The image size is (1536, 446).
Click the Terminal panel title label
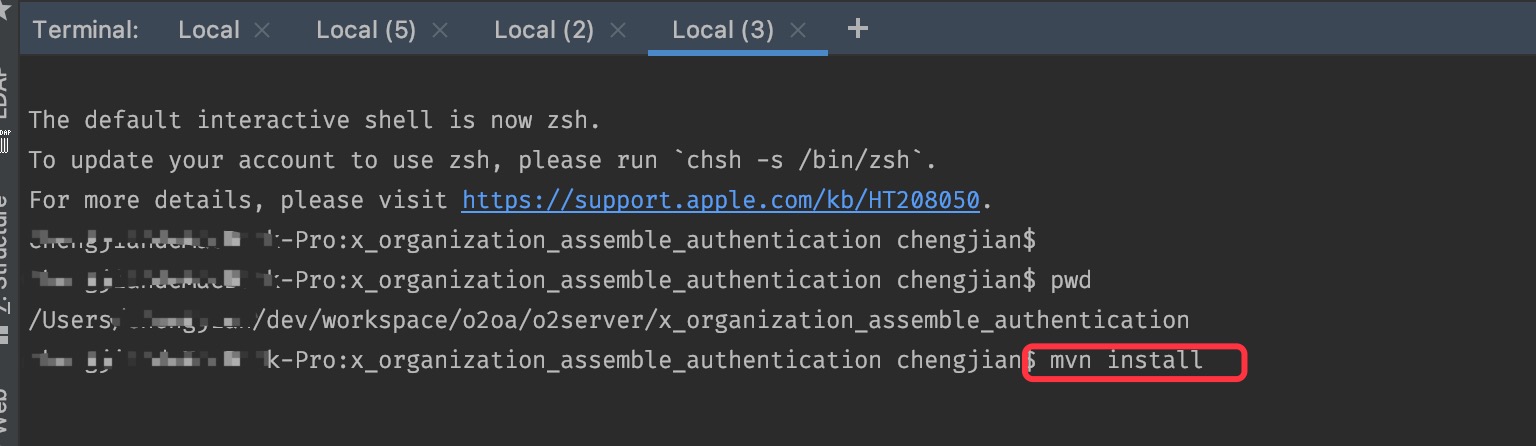pos(85,30)
